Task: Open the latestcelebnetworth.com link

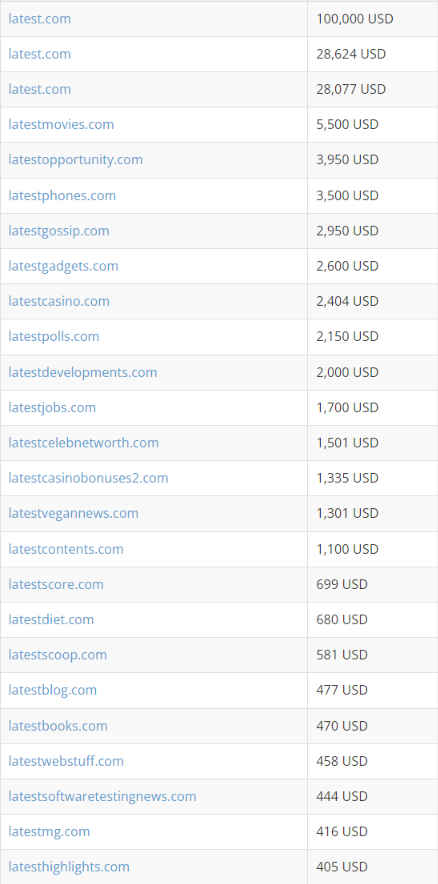Action: point(83,443)
